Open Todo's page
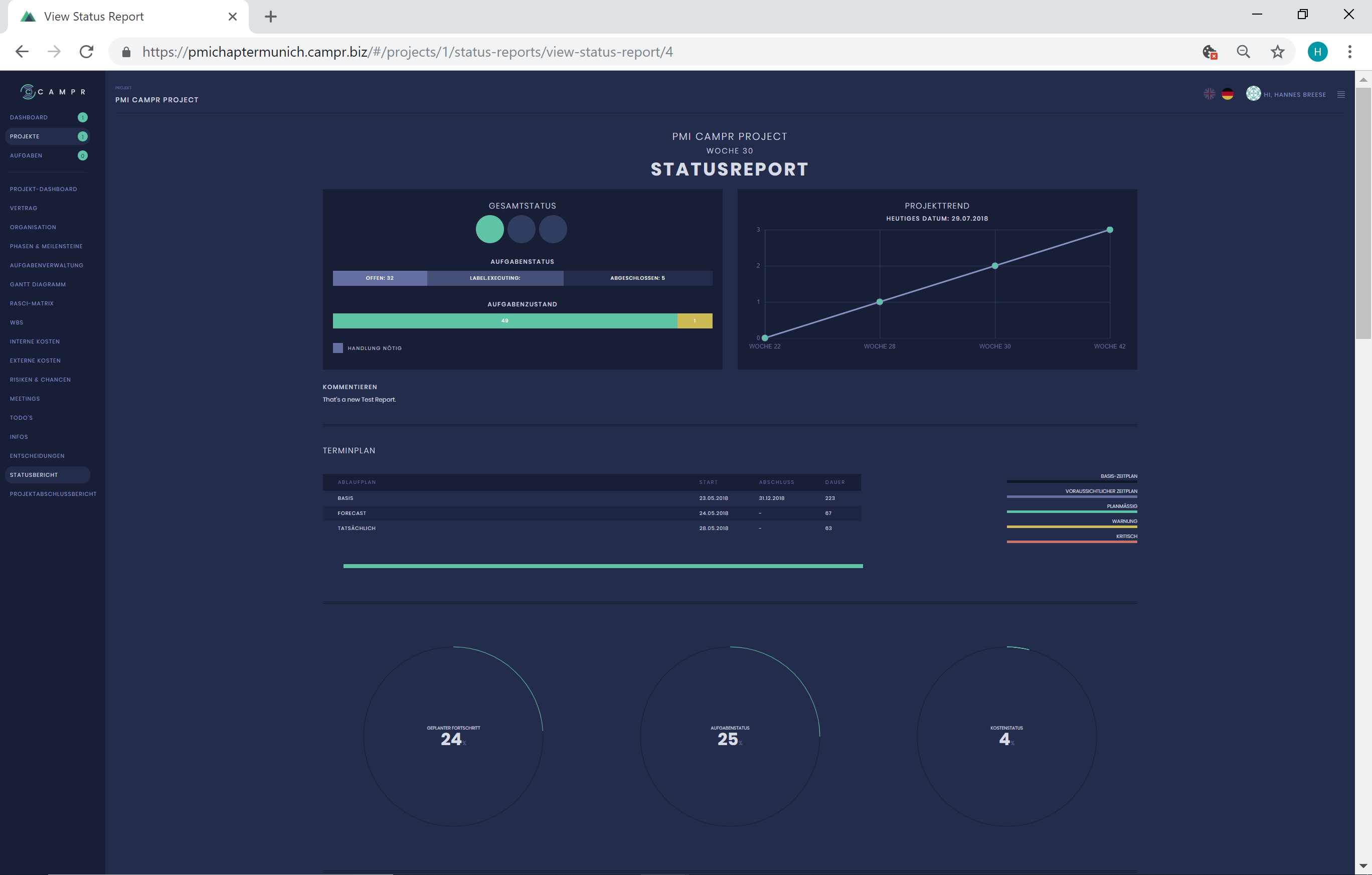Screen dimensions: 1372x875 coord(21,418)
